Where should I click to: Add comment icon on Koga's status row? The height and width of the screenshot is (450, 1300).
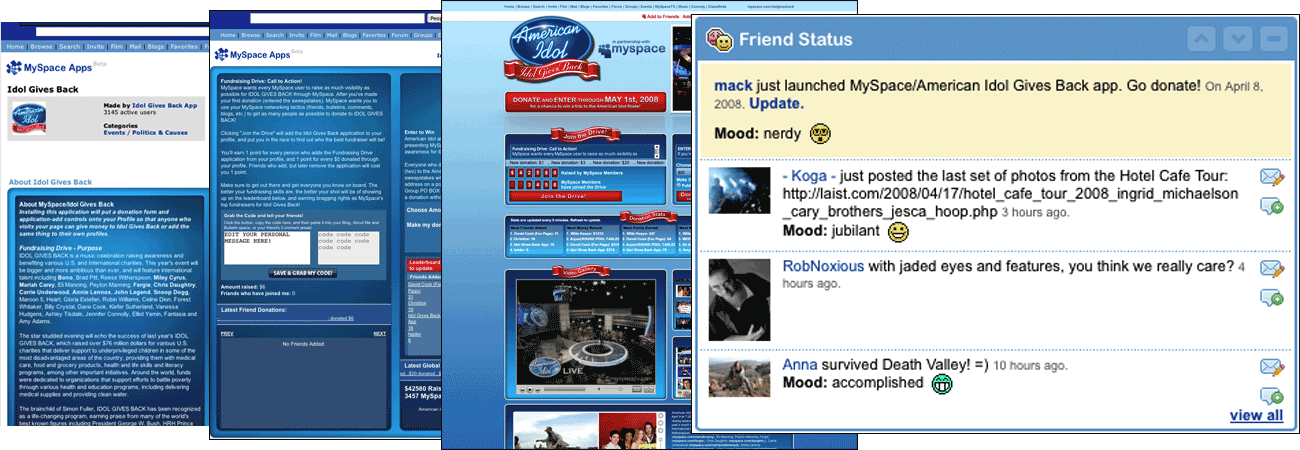1272,206
